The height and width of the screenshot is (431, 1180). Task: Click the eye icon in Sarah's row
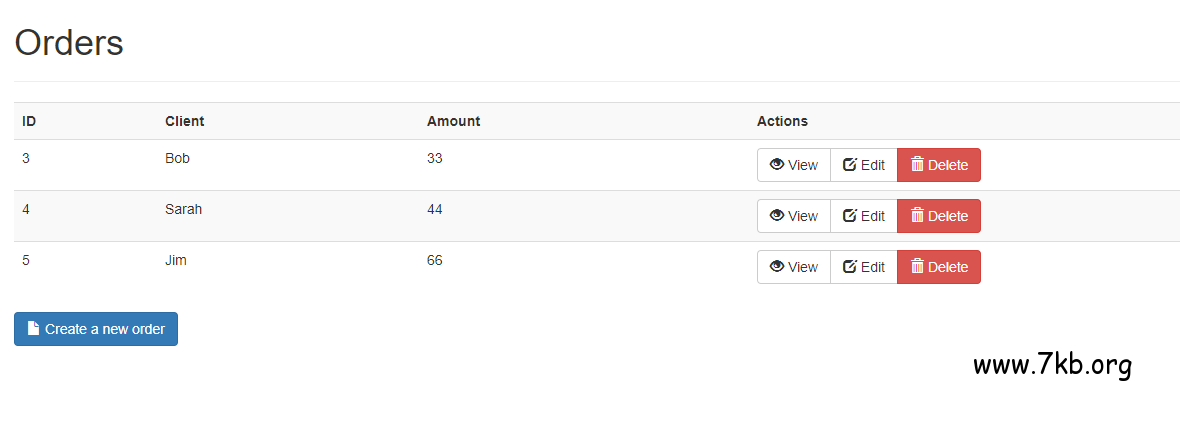click(x=777, y=216)
